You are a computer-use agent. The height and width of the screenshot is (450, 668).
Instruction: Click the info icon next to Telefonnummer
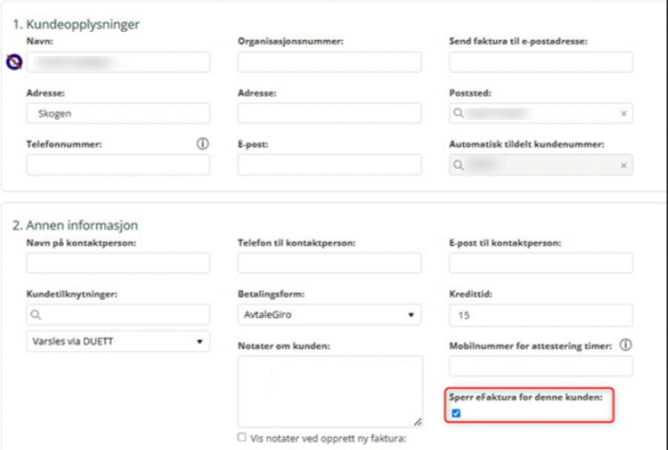click(202, 144)
